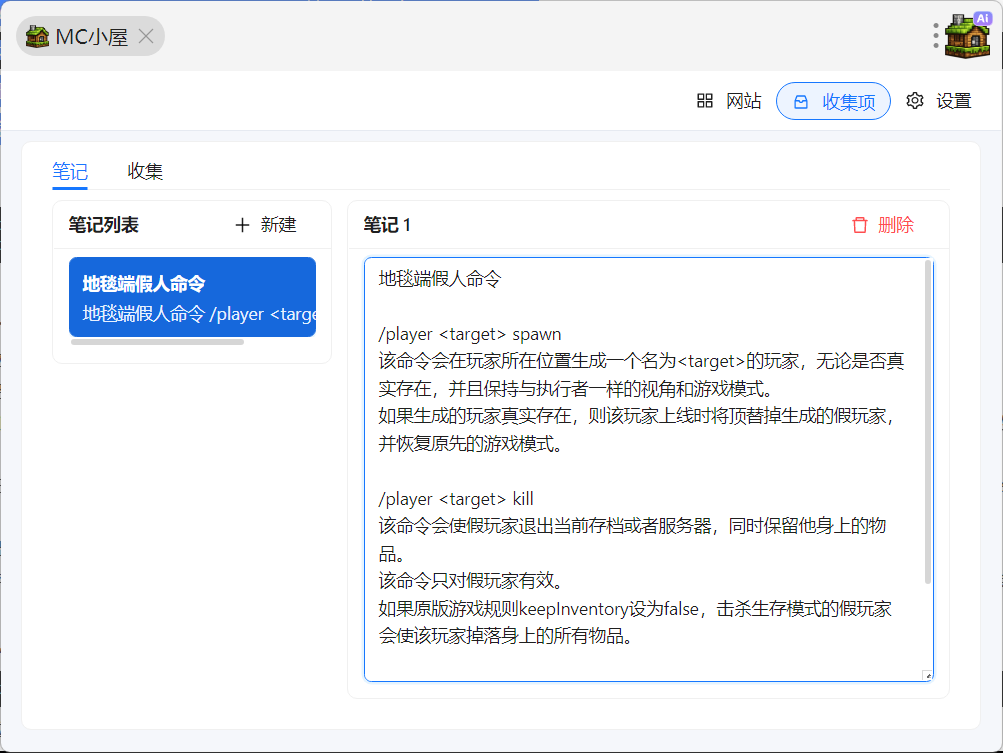Viewport: 1003px width, 753px height.
Task: Click the gear icon for 设置
Action: [x=915, y=101]
